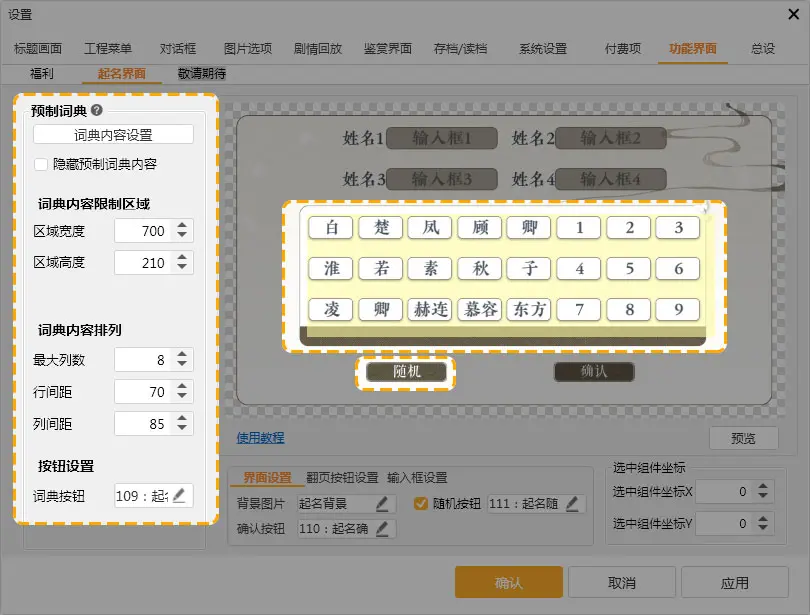
Task: Enable 隐藏预制词典内容 checkbox
Action: (x=41, y=164)
